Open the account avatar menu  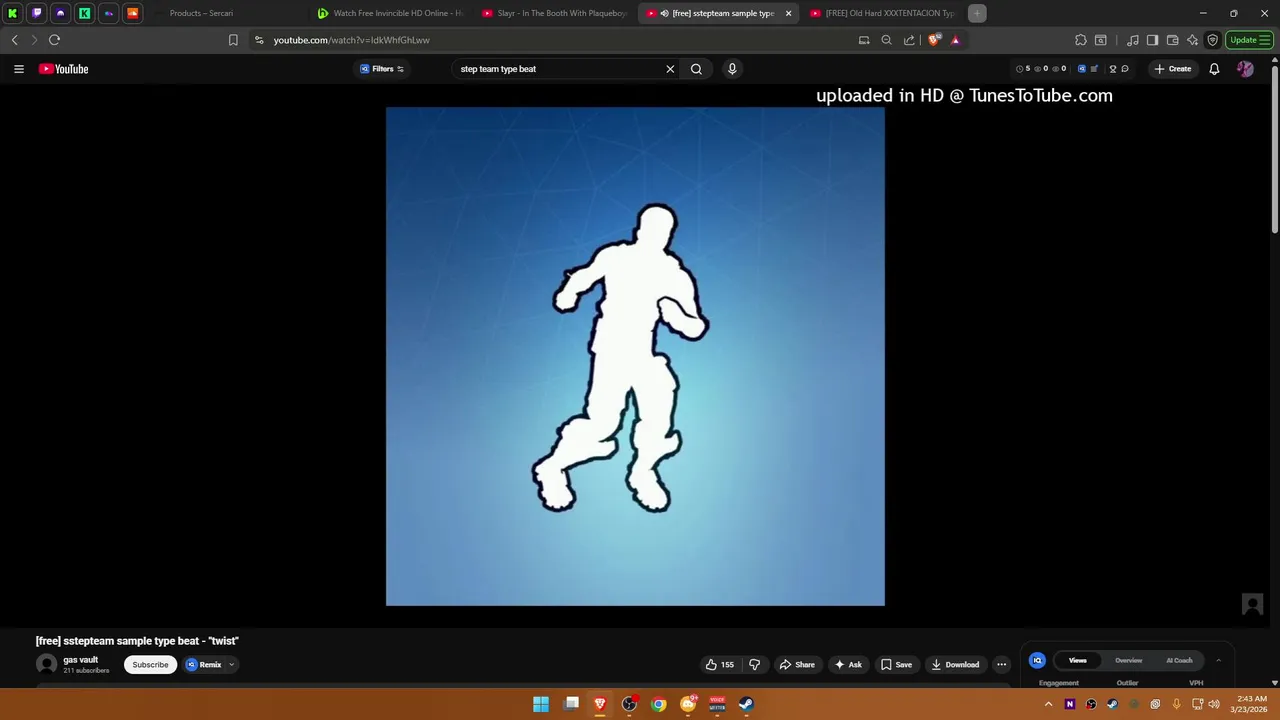coord(1245,69)
